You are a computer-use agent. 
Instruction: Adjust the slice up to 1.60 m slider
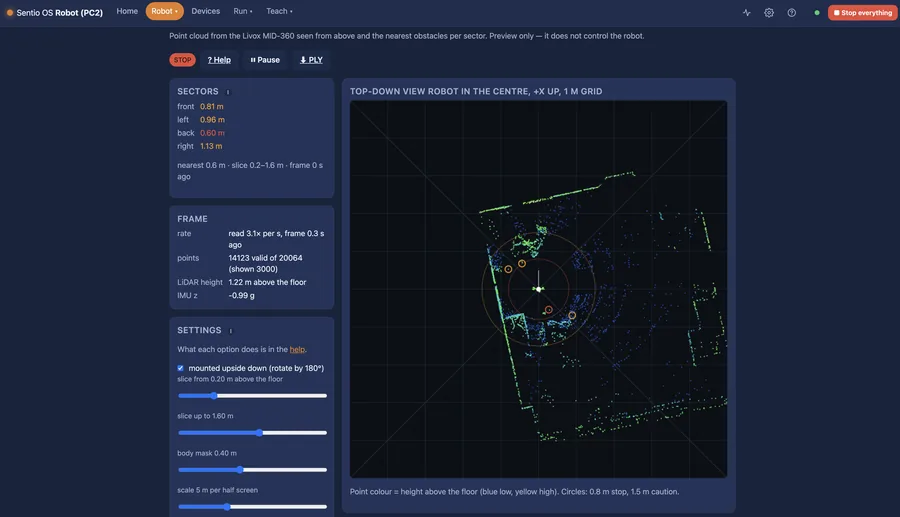point(253,433)
